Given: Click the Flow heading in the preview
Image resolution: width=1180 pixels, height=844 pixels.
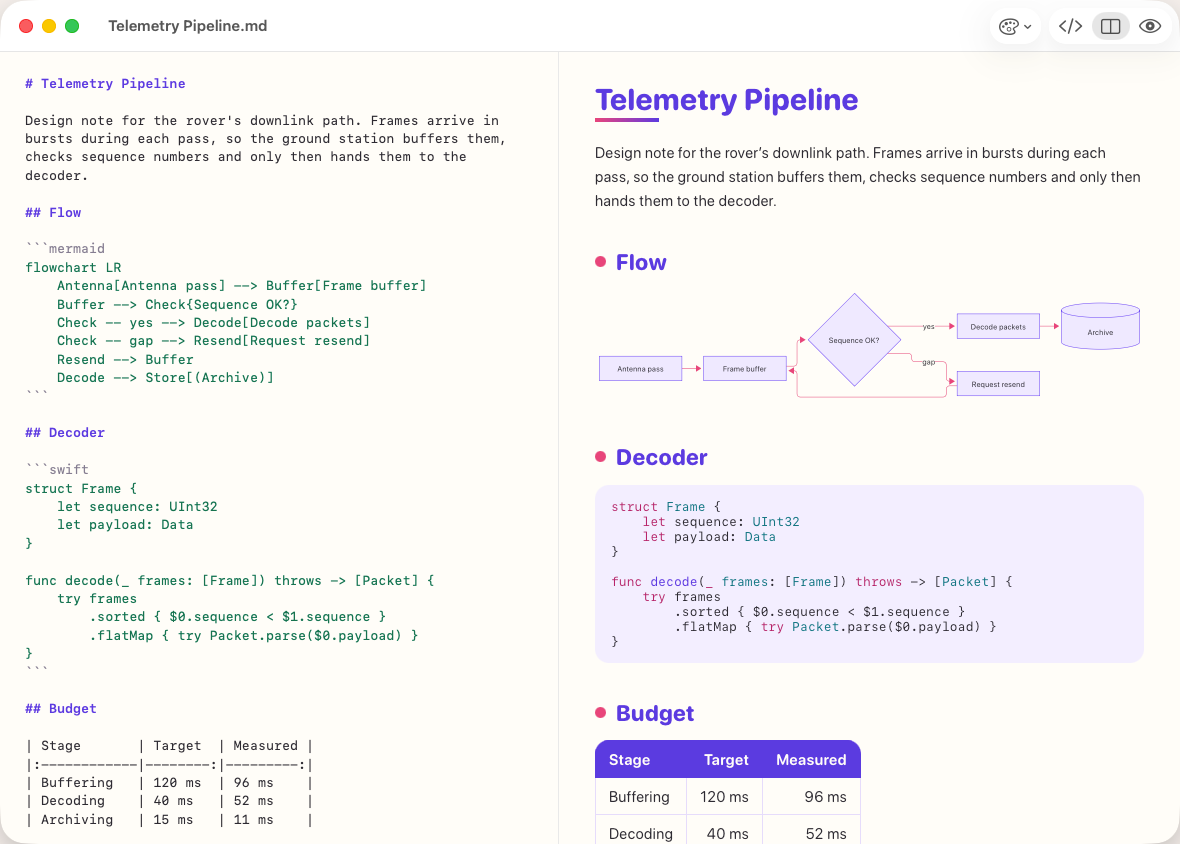Looking at the screenshot, I should coord(641,262).
